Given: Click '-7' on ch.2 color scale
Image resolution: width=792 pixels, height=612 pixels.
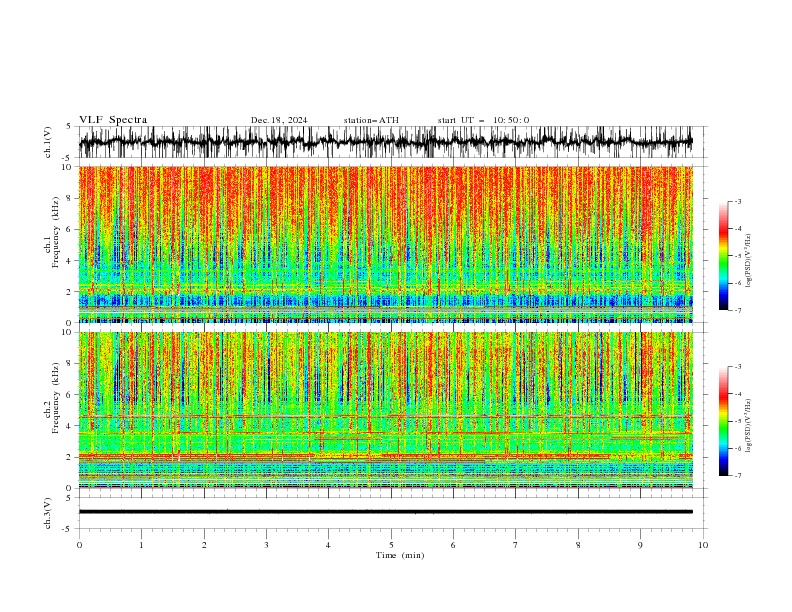Looking at the screenshot, I should click(737, 475).
